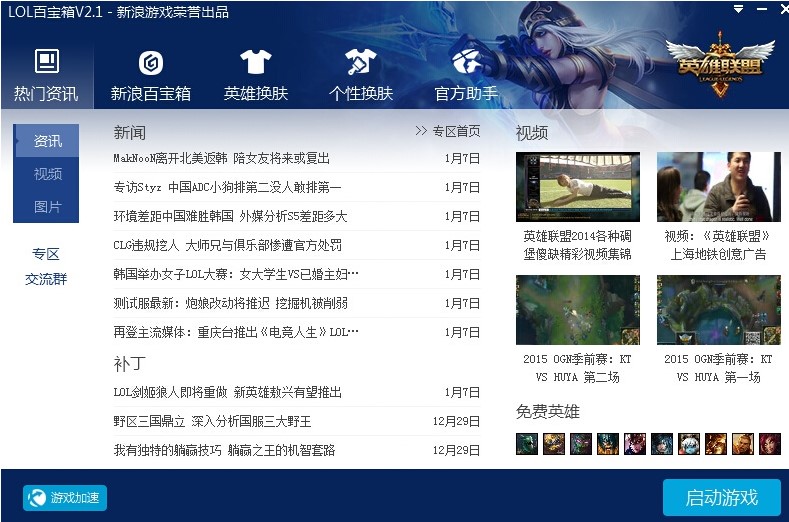Open title link 2015 OGN季前赛 第二场
This screenshot has width=789, height=522.
[x=578, y=368]
